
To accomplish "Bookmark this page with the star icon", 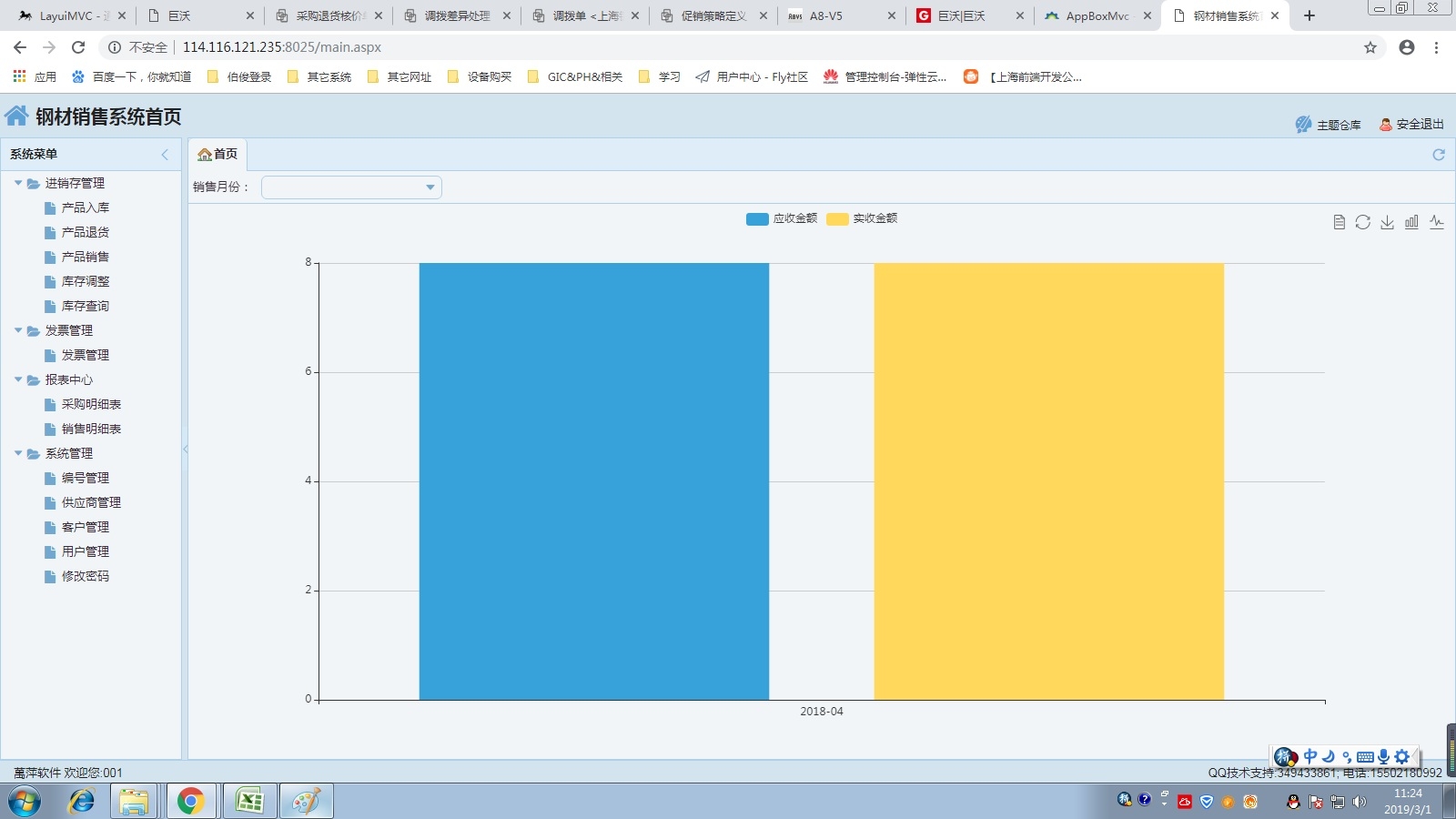I will coord(1370,47).
